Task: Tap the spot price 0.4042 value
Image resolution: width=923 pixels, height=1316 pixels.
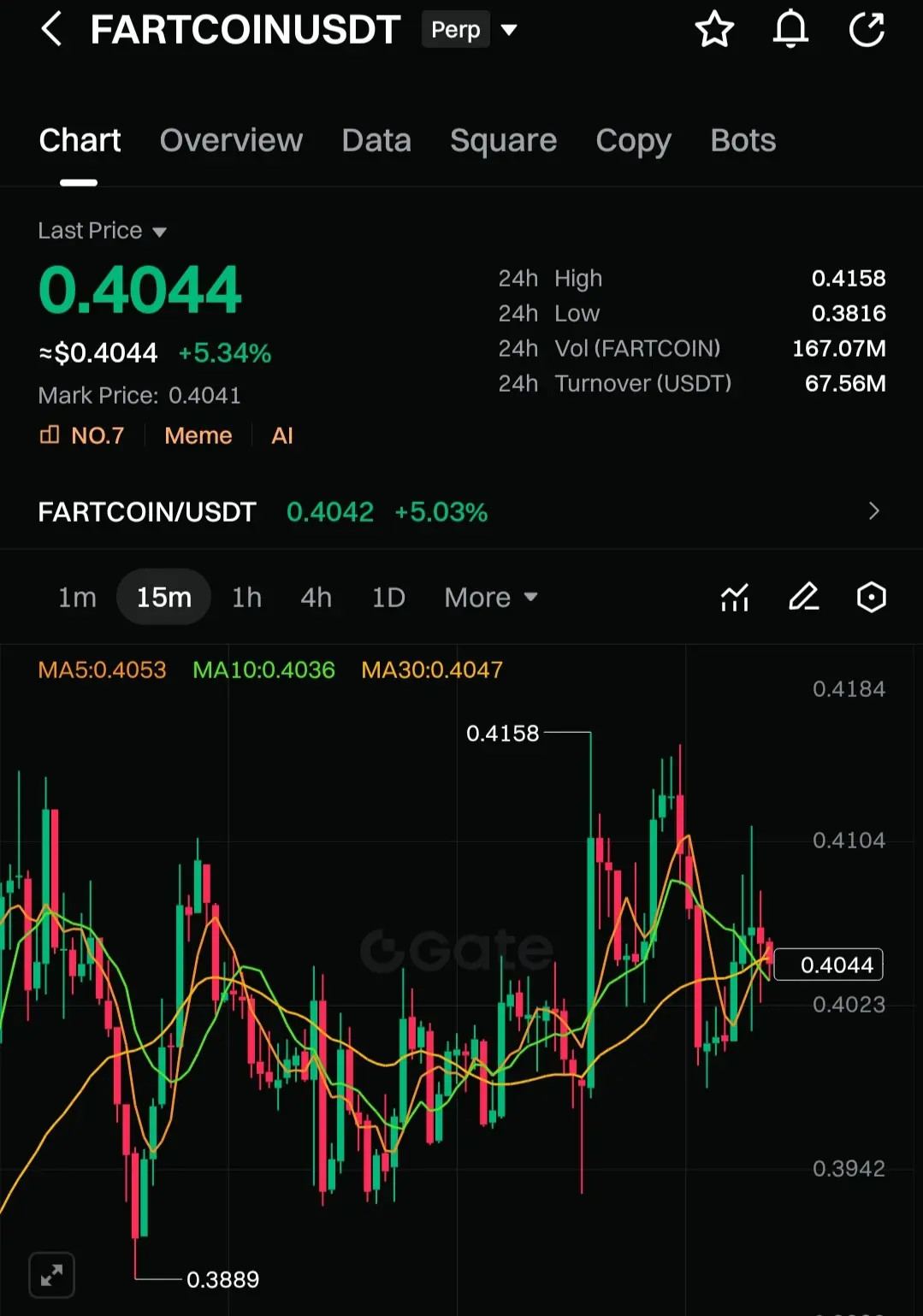Action: click(x=330, y=512)
